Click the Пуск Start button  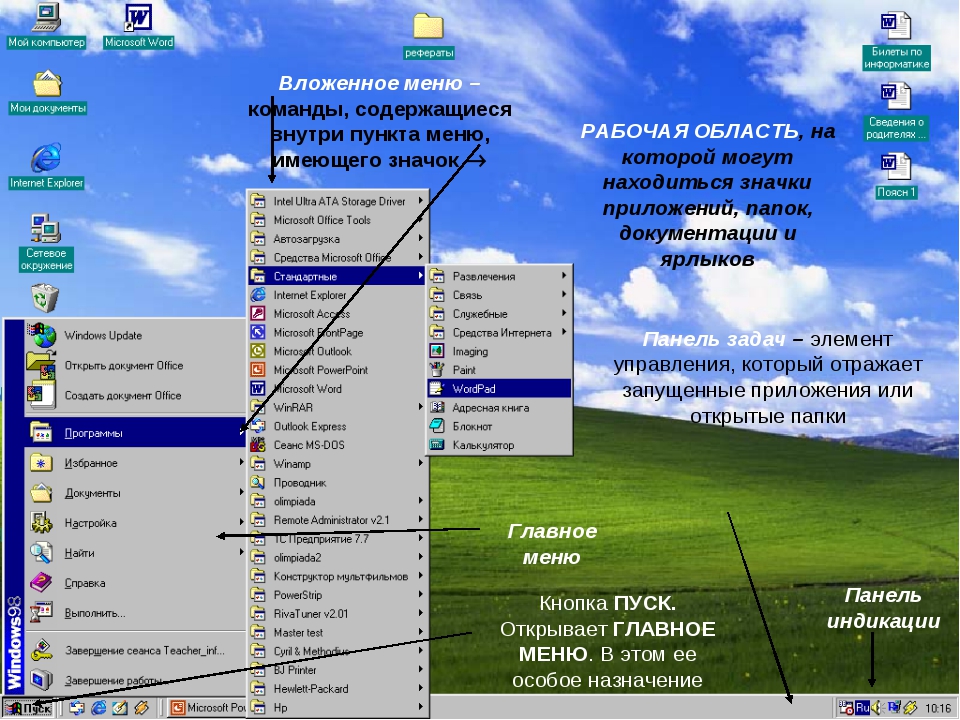29,708
